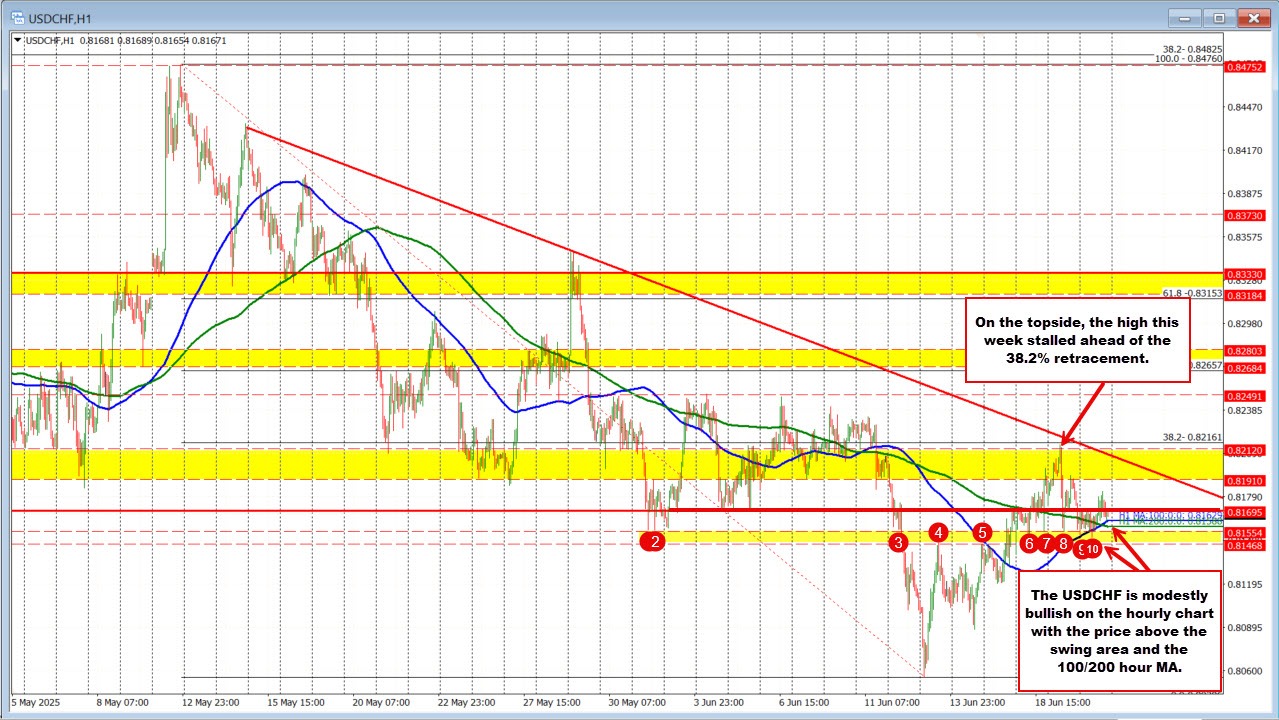Screen dimensions: 1279x720
Task: Select numbered swing marker 10
Action: 1090,549
